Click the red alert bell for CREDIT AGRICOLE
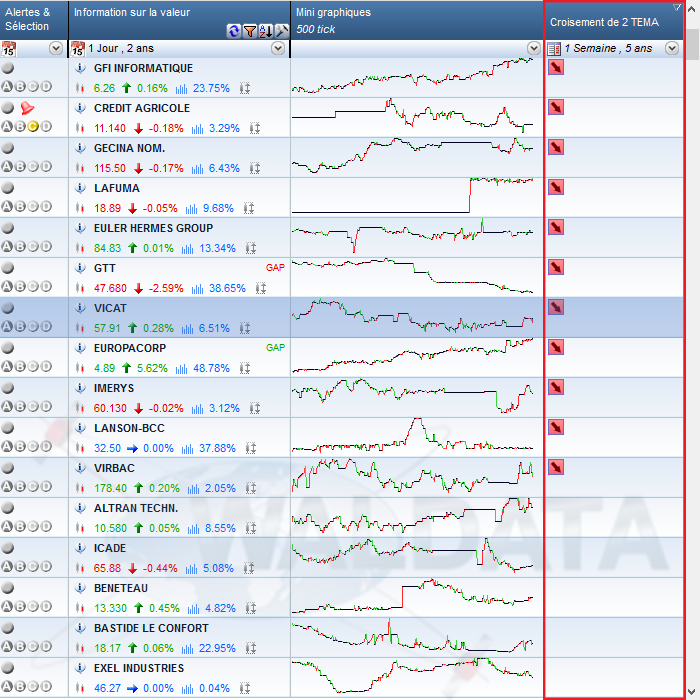Screen dimensions: 700x700 click(27, 108)
